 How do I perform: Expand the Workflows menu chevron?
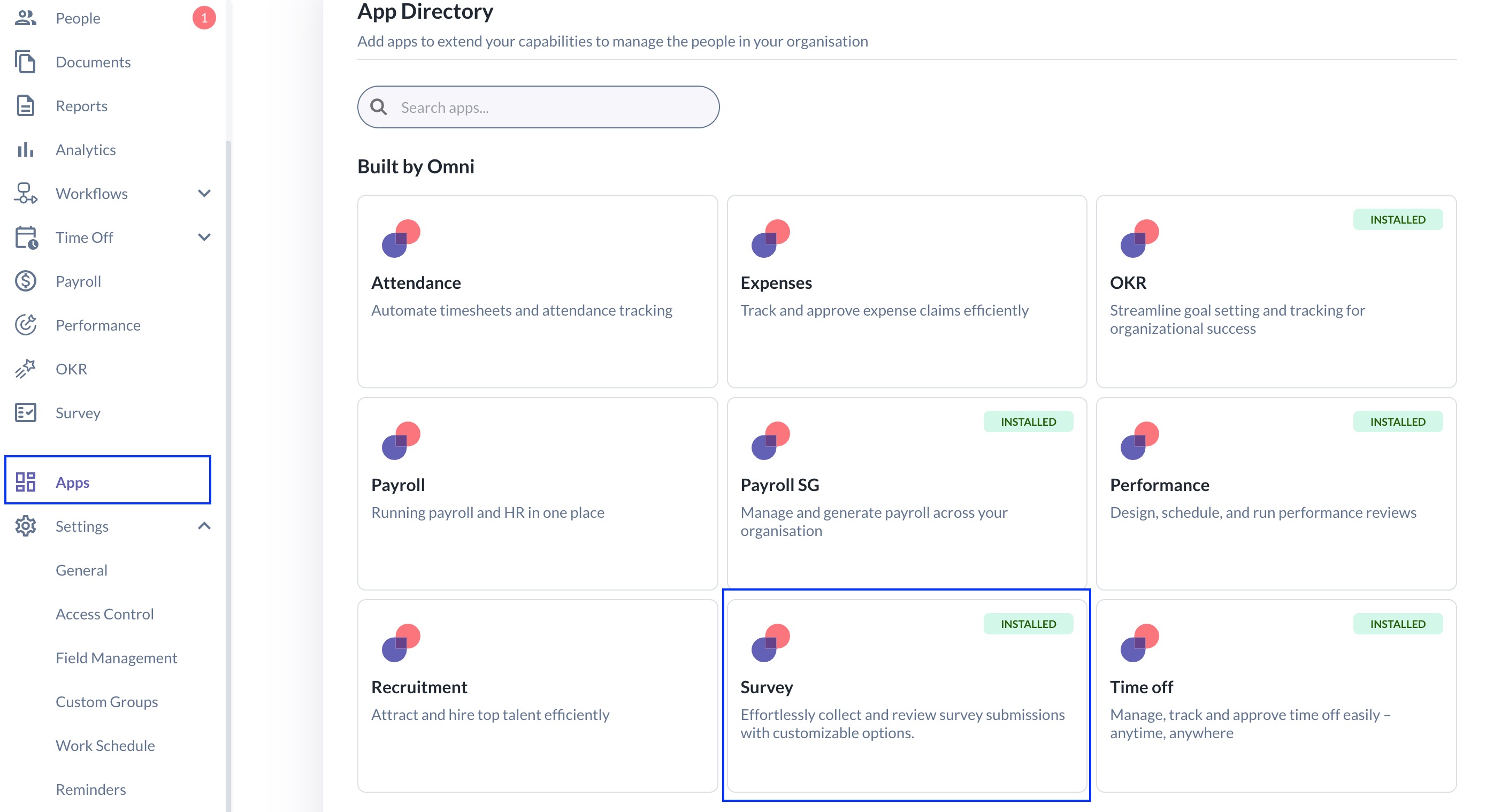pos(204,193)
